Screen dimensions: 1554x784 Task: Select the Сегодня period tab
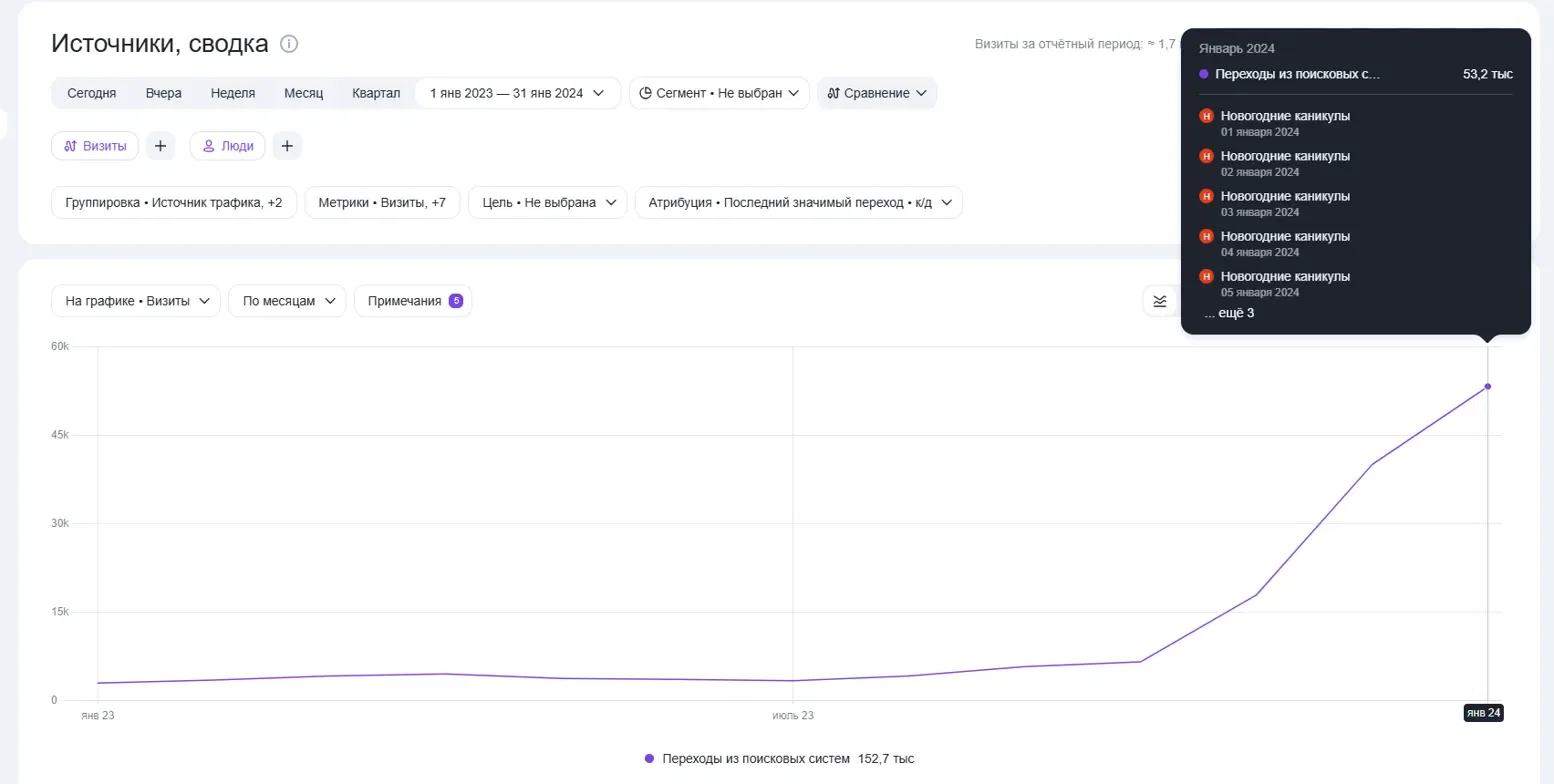[x=92, y=93]
